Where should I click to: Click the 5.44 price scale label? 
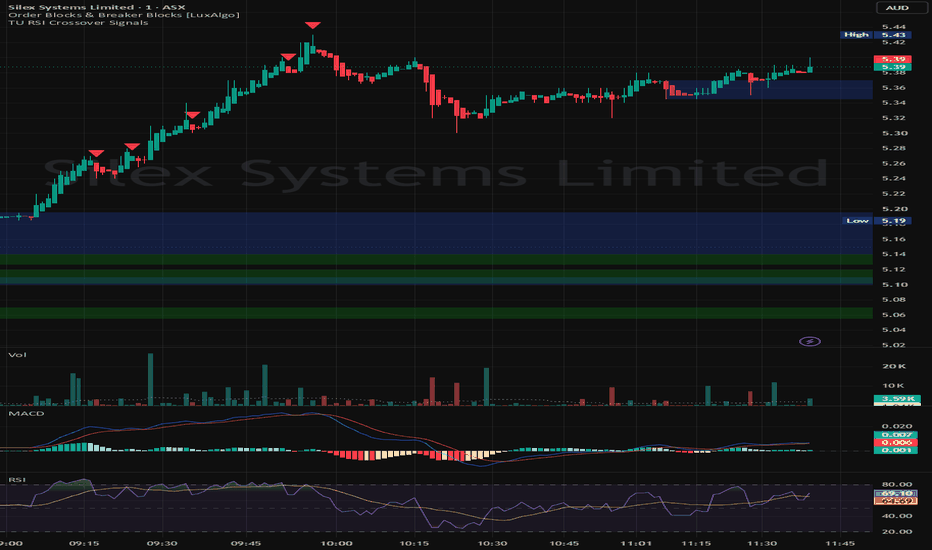point(894,27)
